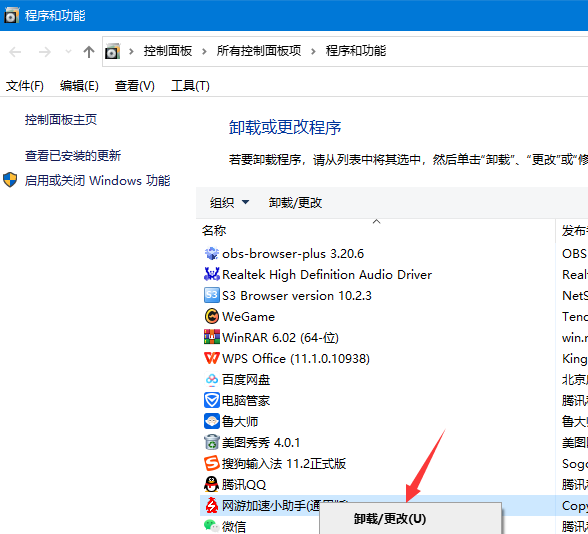This screenshot has width=588, height=534.
Task: Click the obs-browser-plus program icon
Action: click(x=212, y=254)
